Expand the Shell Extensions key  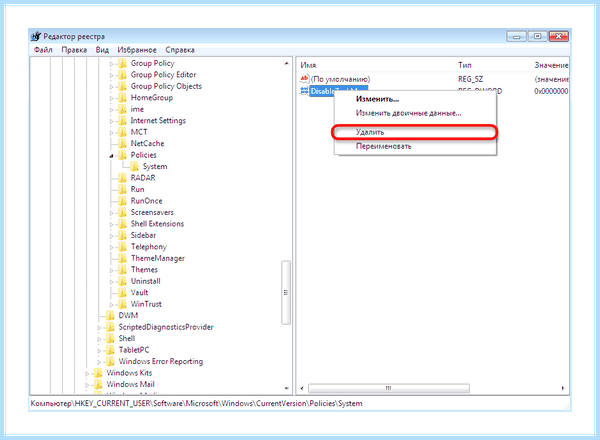click(x=111, y=225)
